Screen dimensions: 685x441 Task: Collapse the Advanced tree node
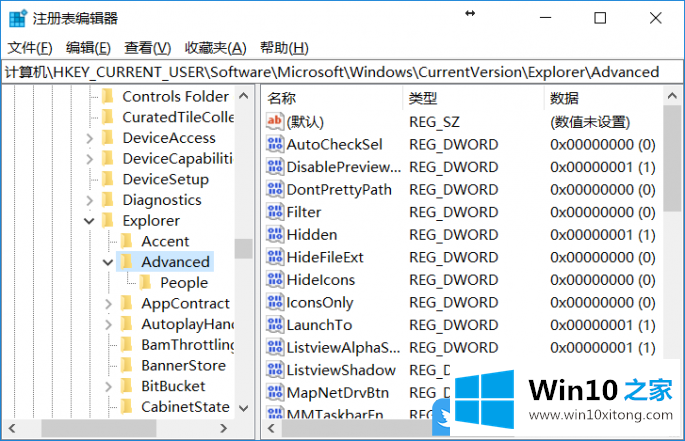click(x=108, y=262)
